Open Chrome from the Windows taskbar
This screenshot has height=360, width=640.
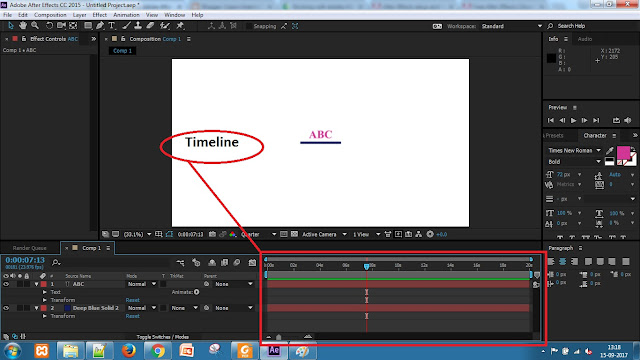(x=158, y=351)
